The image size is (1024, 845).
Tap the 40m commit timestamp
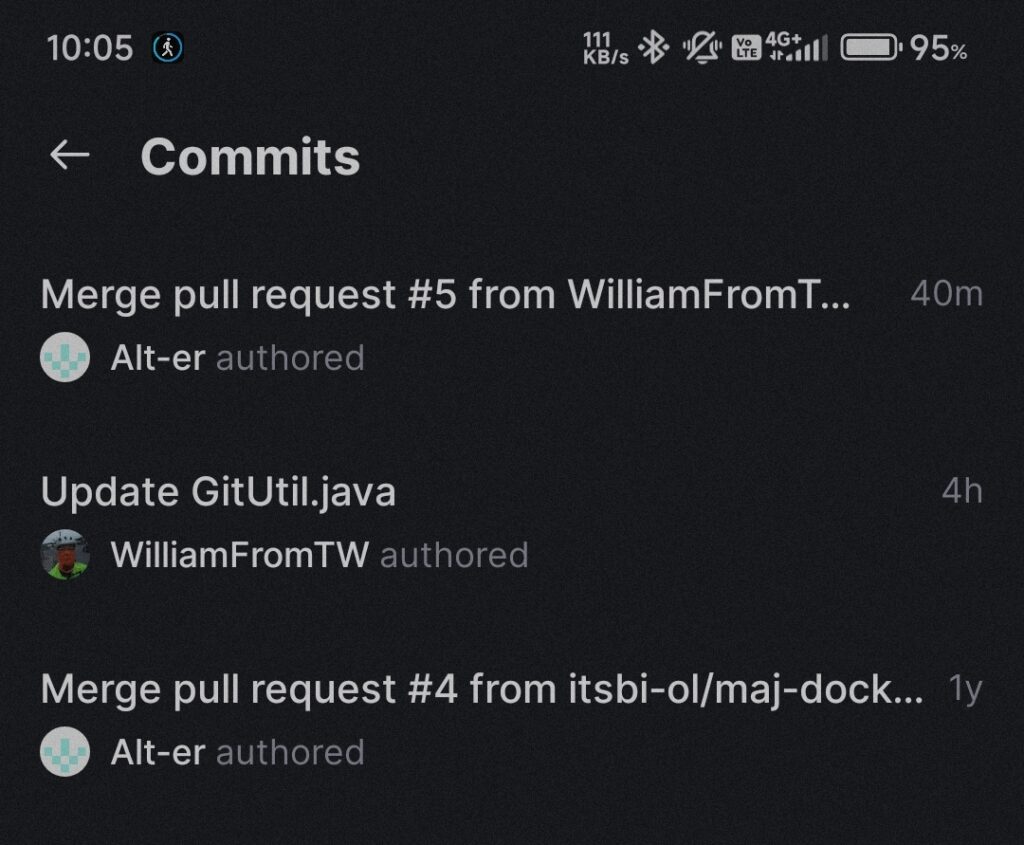[x=947, y=294]
